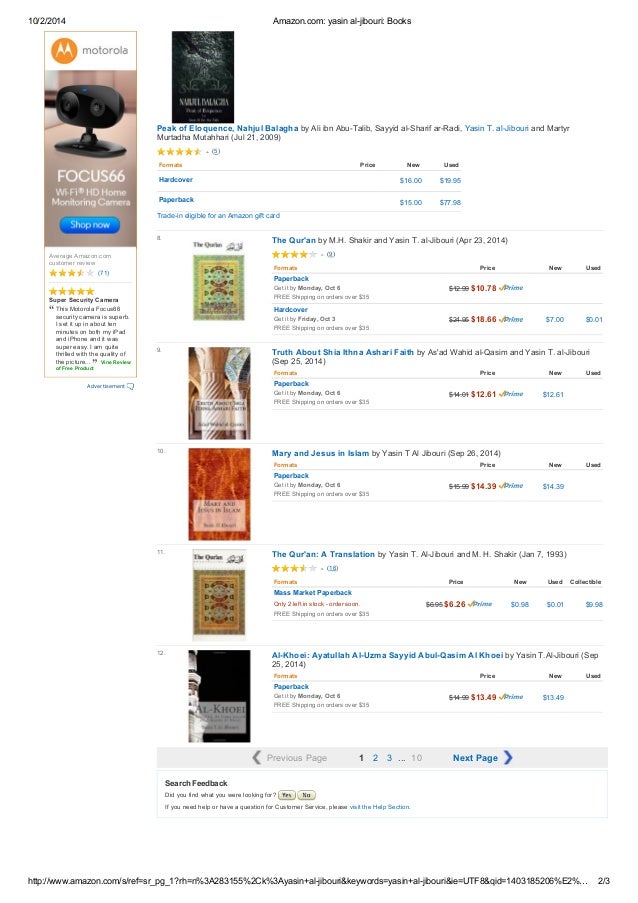
Task: Click the Previous Page arrow icon
Action: (x=257, y=757)
